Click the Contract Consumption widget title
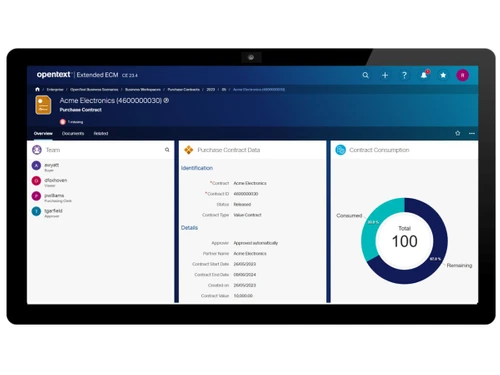The width and height of the screenshot is (500, 375). pyautogui.click(x=379, y=150)
